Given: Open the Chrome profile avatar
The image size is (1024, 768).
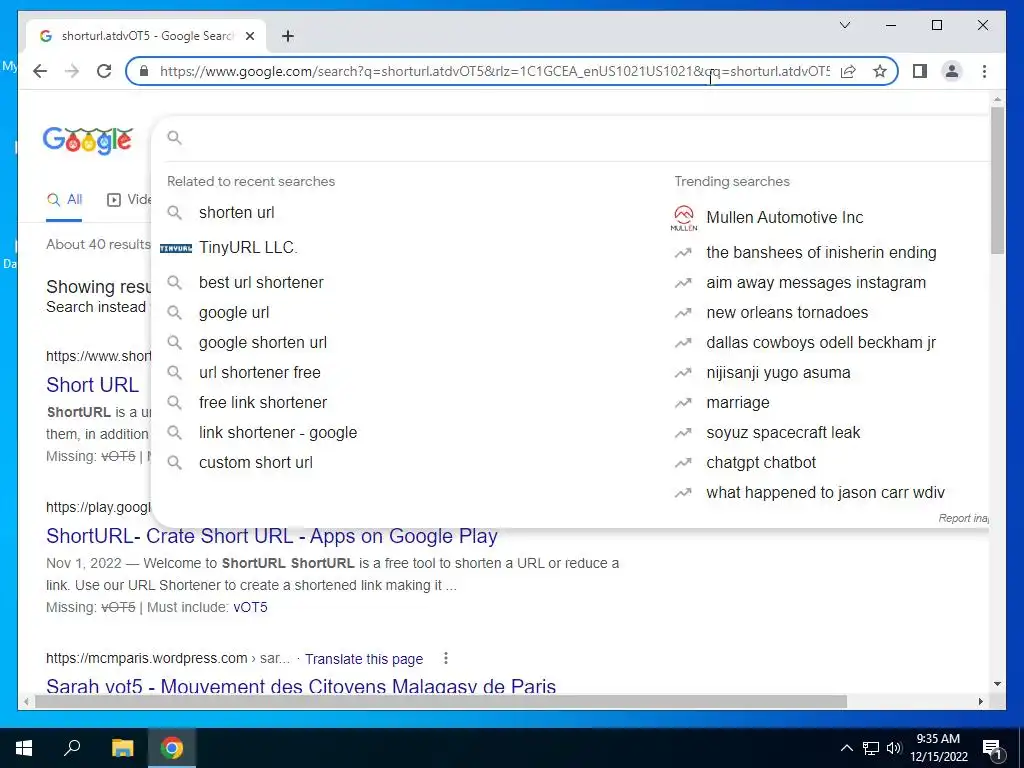Looking at the screenshot, I should [952, 71].
